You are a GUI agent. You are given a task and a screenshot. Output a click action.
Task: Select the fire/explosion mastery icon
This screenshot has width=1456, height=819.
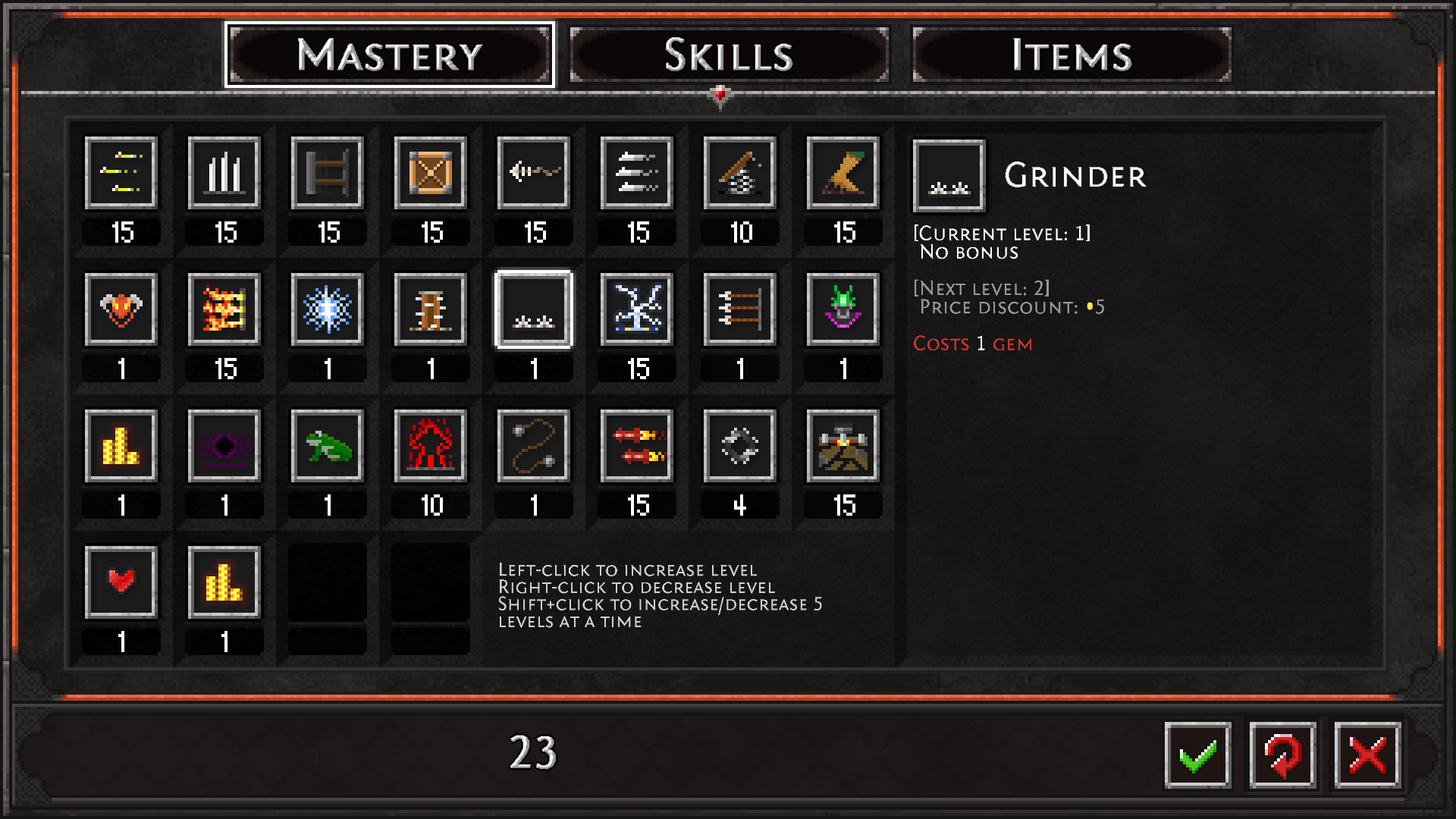click(223, 310)
